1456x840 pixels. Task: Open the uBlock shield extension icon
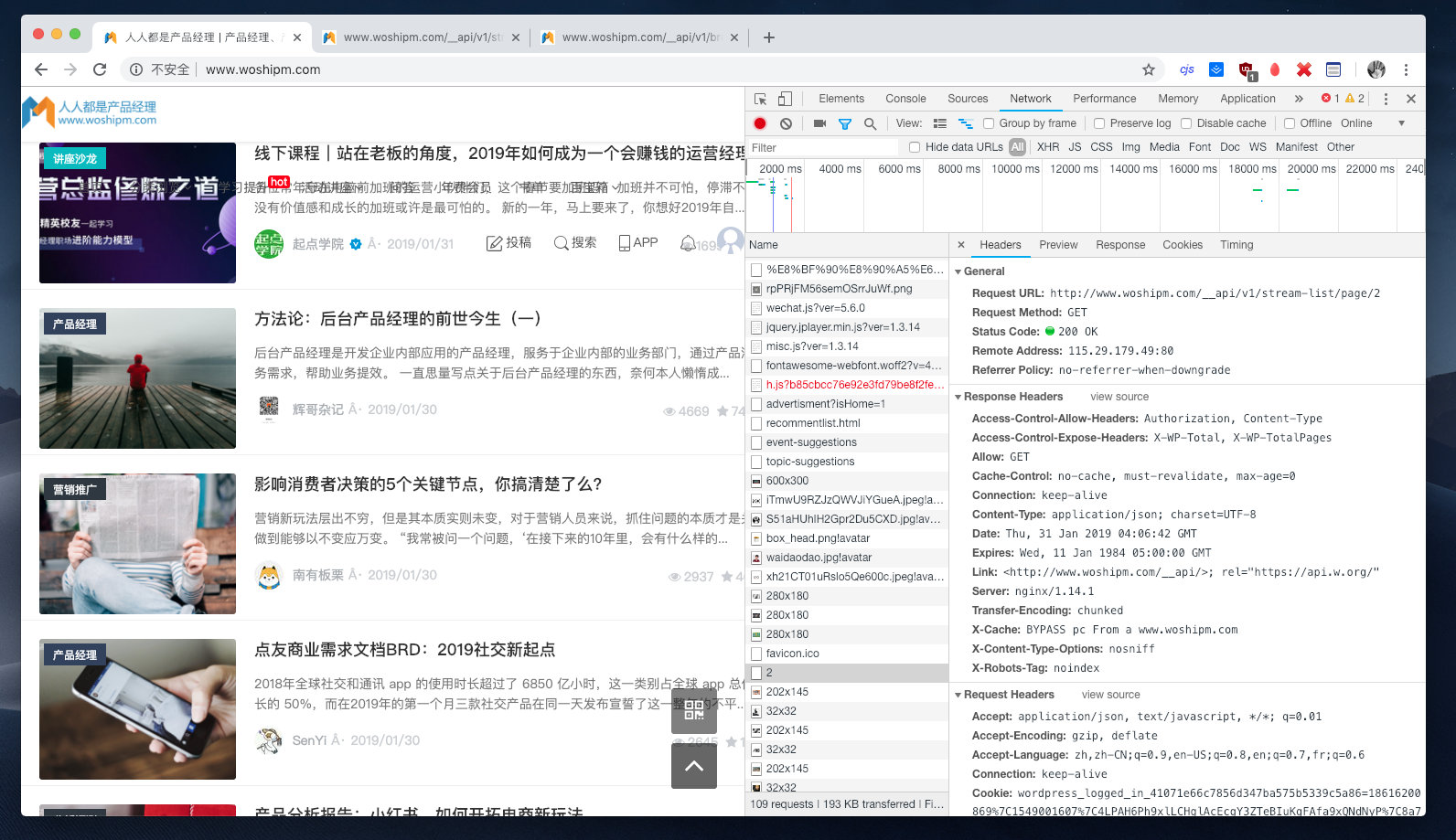pyautogui.click(x=1246, y=69)
